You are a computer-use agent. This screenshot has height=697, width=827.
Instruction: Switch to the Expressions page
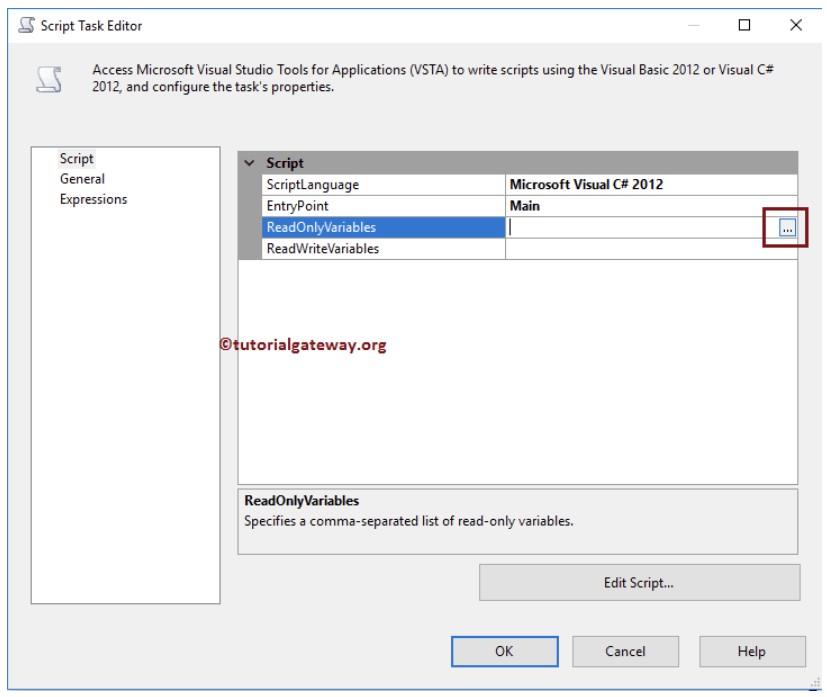coord(93,199)
